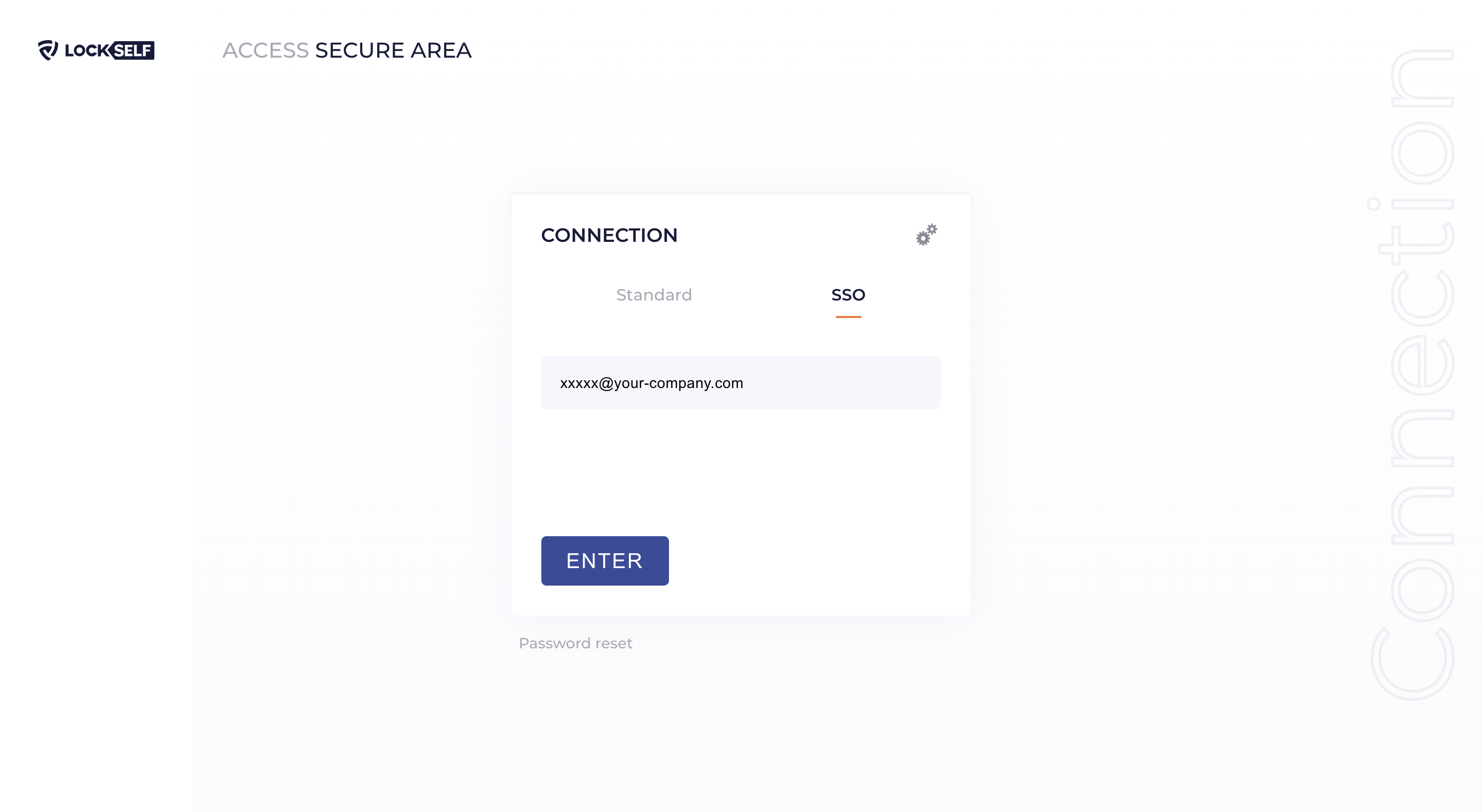
Task: Select the SSO login tab
Action: 848,295
